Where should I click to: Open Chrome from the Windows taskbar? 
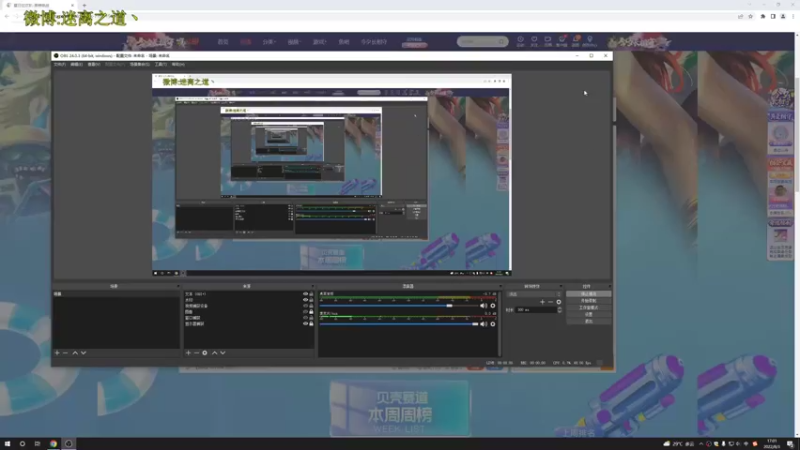click(x=53, y=444)
